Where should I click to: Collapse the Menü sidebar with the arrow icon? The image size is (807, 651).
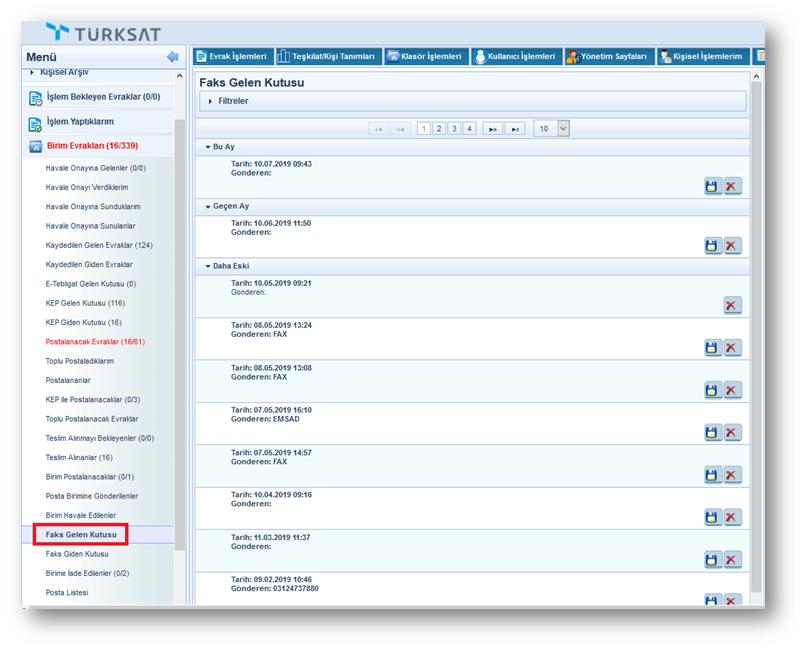tap(172, 58)
